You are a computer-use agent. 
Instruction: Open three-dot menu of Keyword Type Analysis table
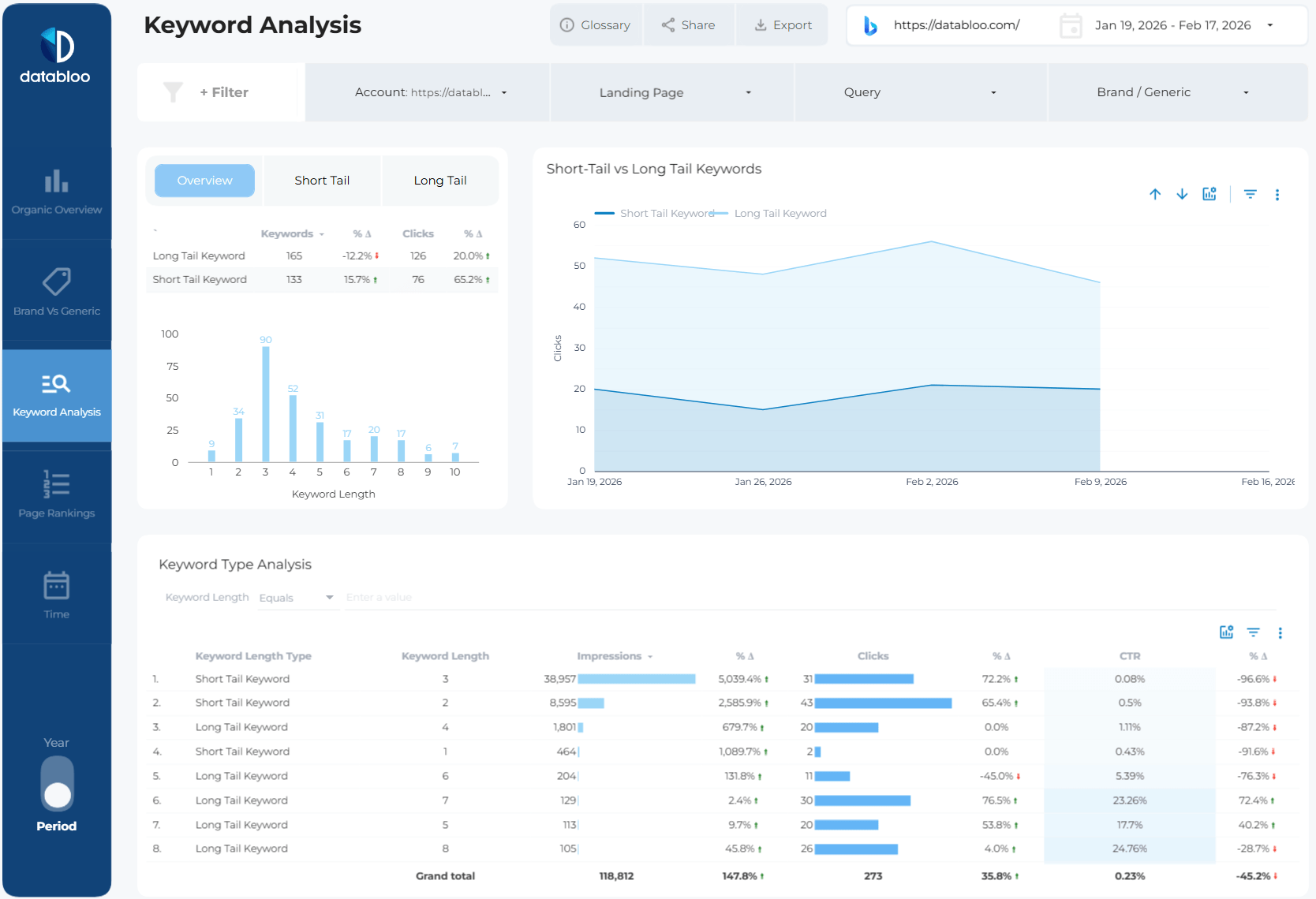tap(1280, 632)
